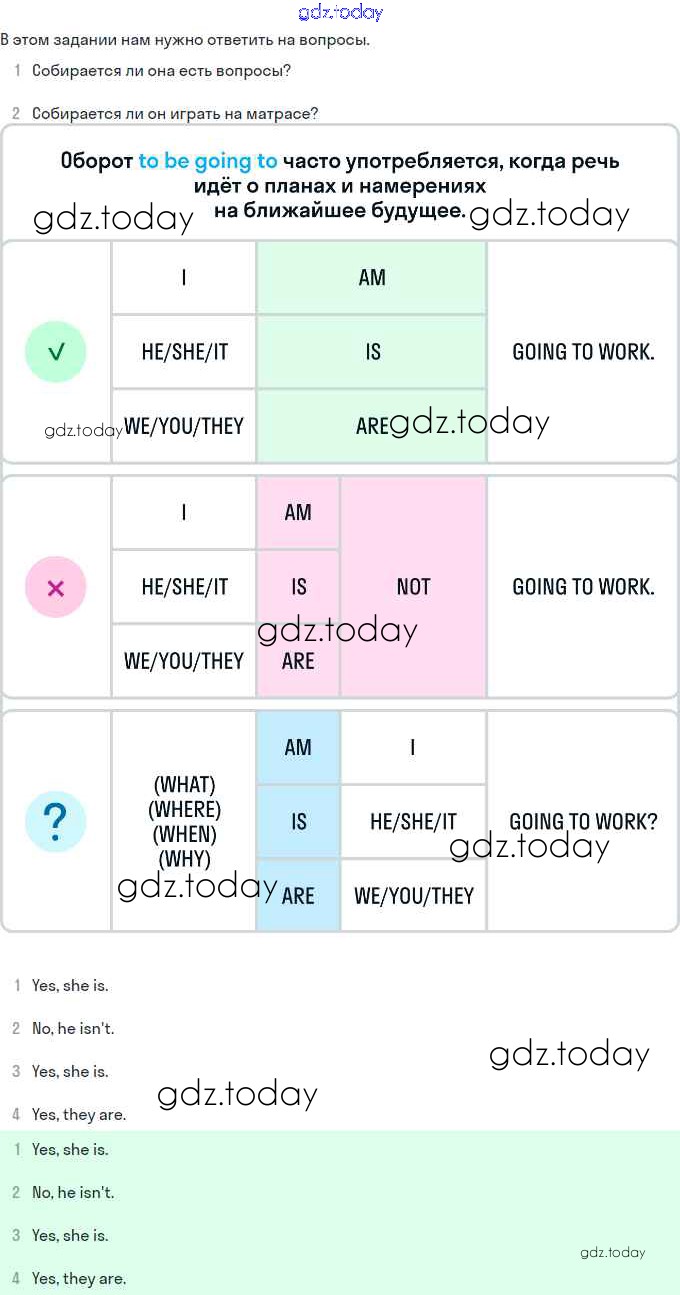Select the highlighted answer 'No, he isn't.'
The height and width of the screenshot is (1295, 680).
coord(73,1192)
